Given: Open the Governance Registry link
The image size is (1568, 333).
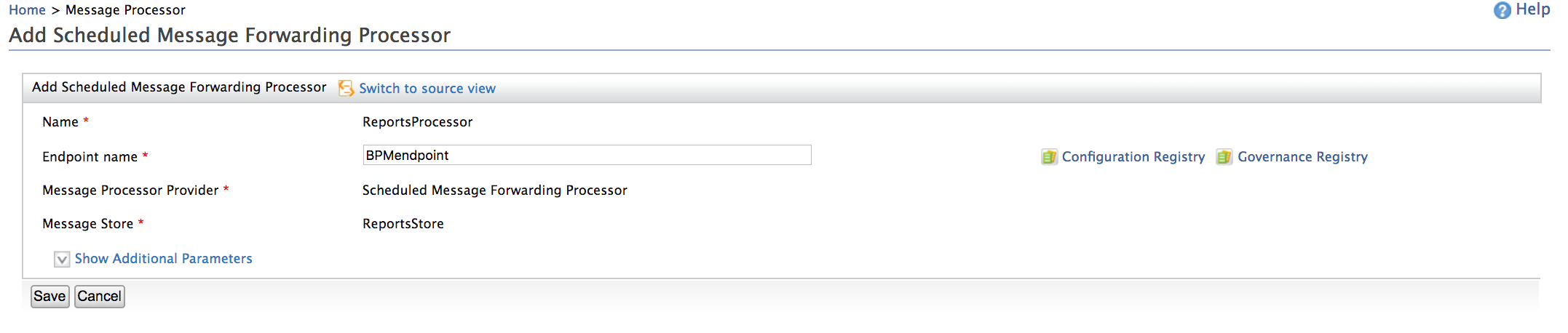Looking at the screenshot, I should (1302, 157).
